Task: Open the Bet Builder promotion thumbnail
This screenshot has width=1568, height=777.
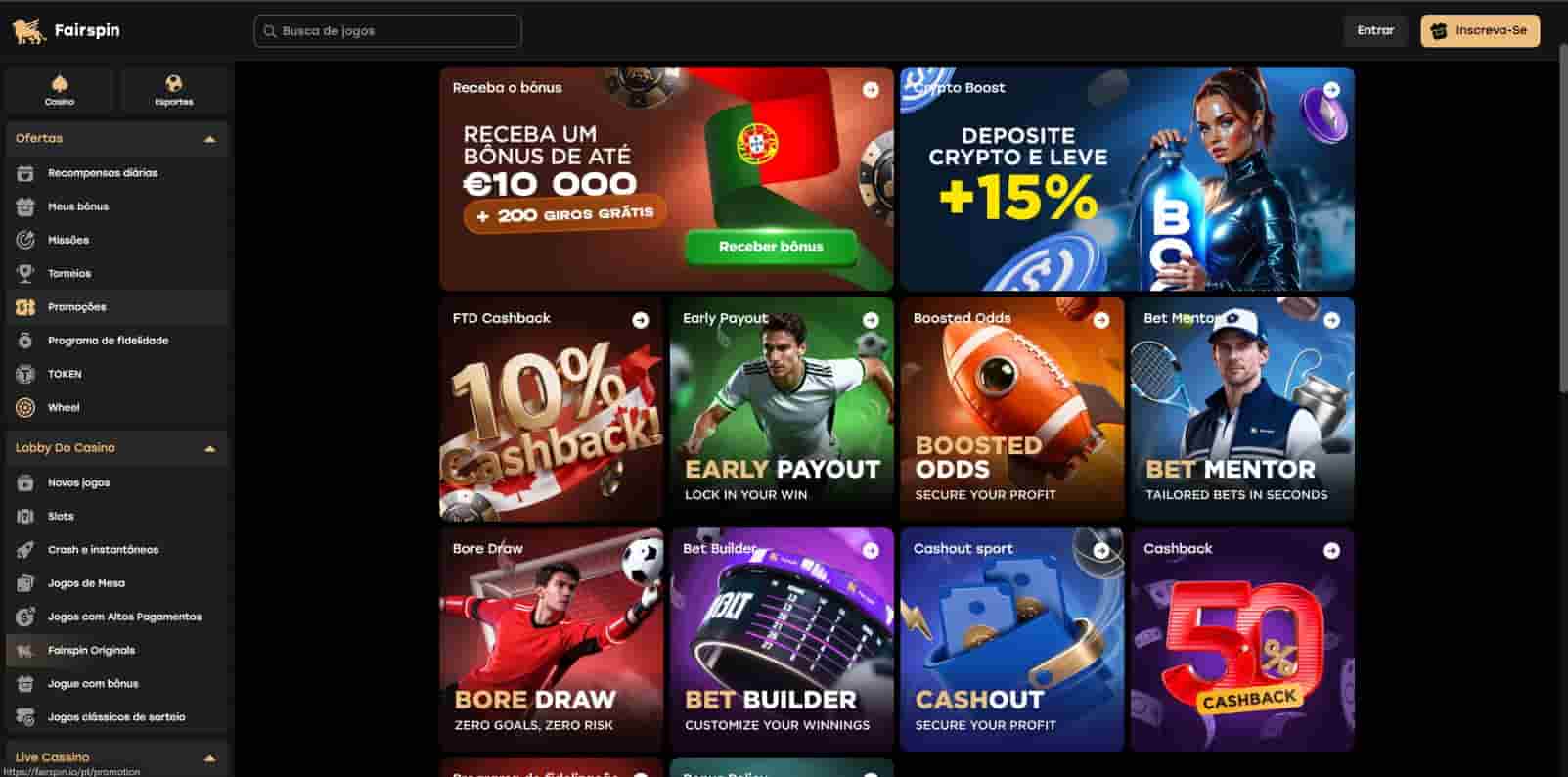Action: click(x=782, y=640)
